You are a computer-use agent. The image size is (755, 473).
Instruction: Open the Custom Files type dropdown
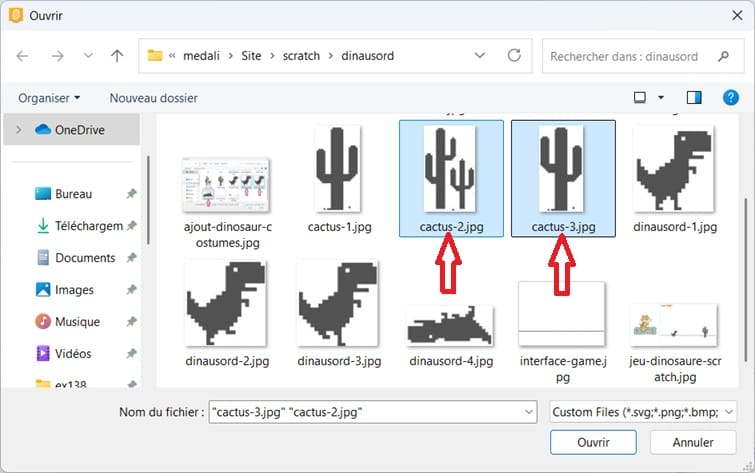tap(643, 412)
